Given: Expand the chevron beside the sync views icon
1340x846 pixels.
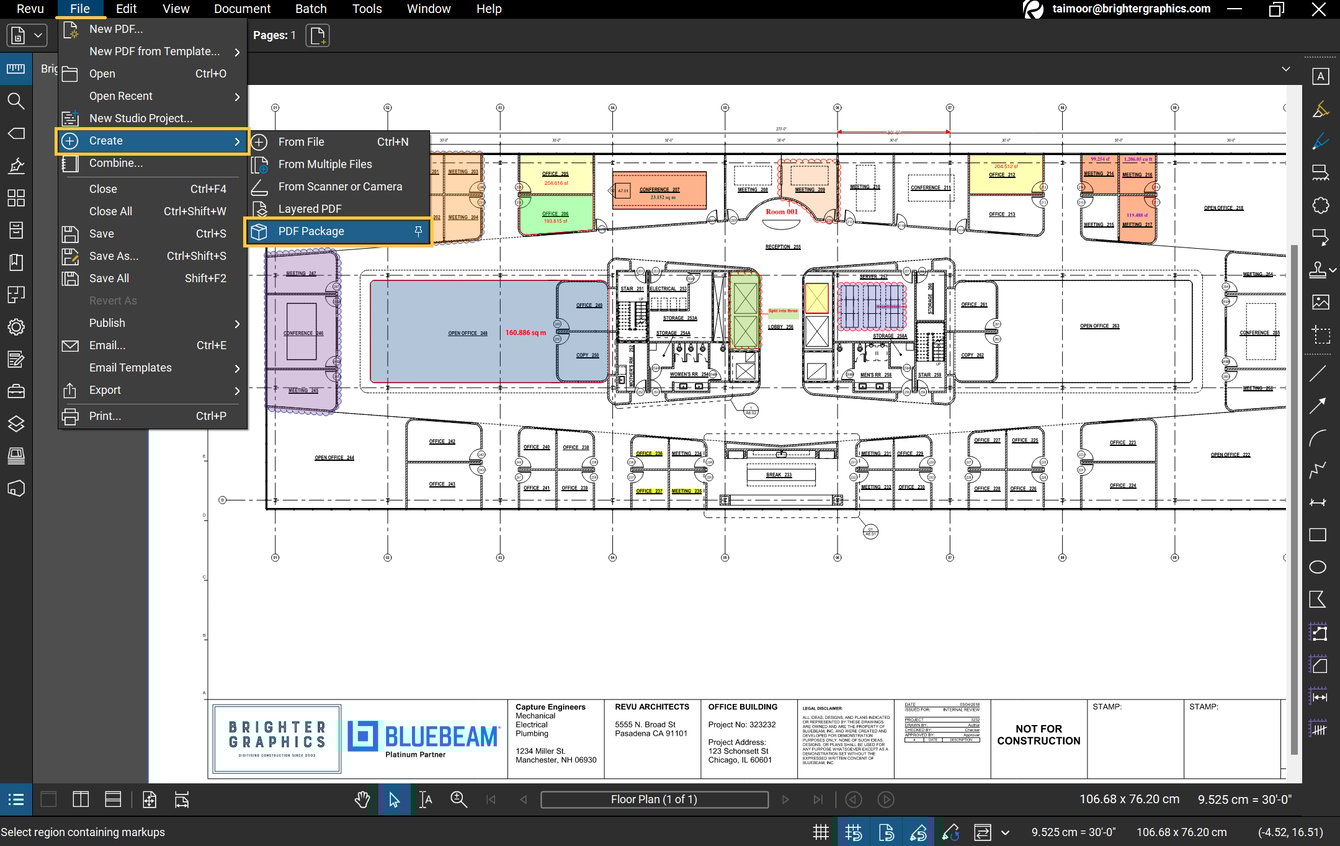Looking at the screenshot, I should click(x=1005, y=832).
